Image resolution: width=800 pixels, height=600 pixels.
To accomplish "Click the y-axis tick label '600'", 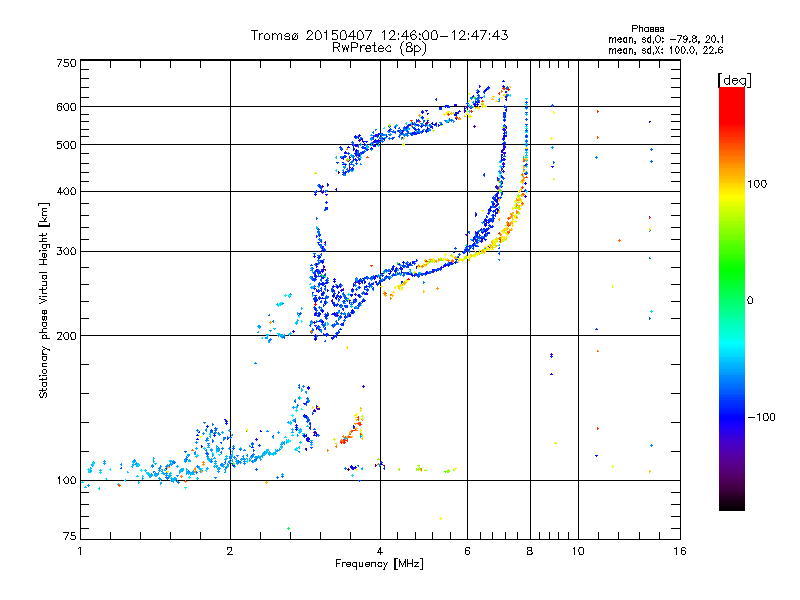I will [x=66, y=107].
